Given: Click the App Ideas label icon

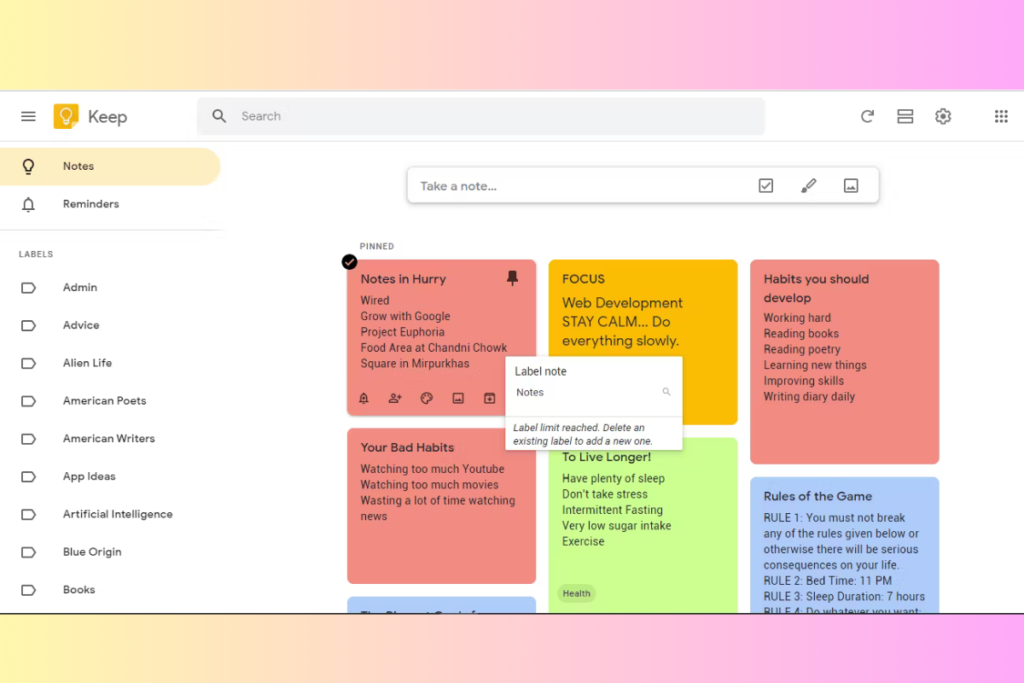Looking at the screenshot, I should (x=28, y=477).
